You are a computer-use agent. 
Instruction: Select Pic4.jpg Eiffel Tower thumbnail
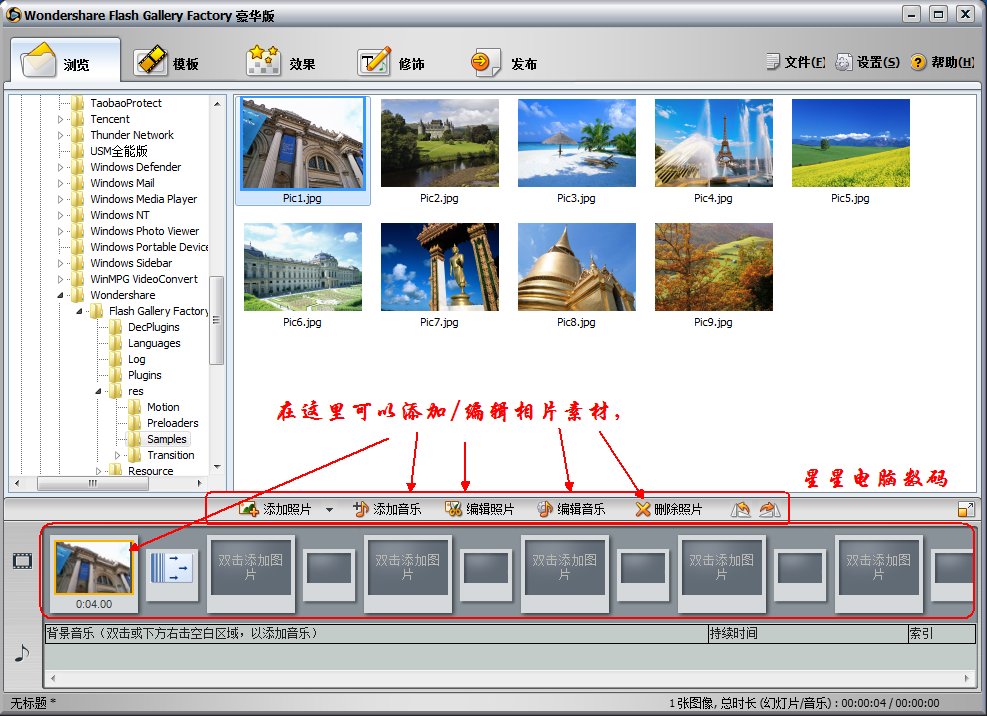[714, 143]
